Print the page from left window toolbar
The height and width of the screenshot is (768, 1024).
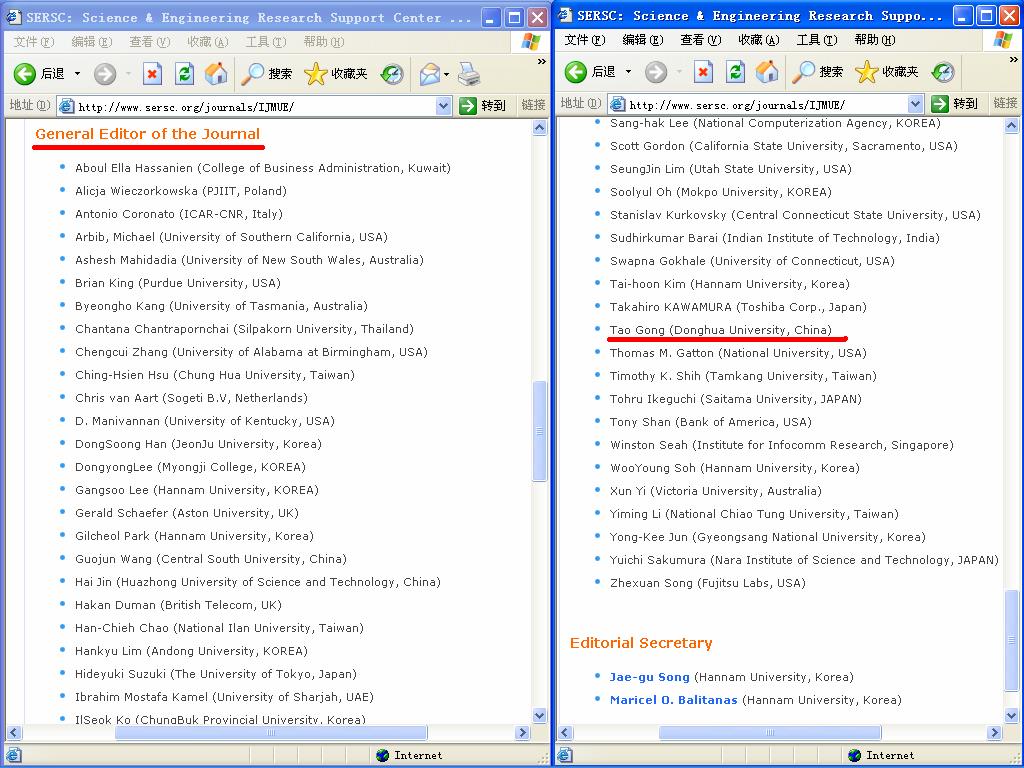click(469, 74)
